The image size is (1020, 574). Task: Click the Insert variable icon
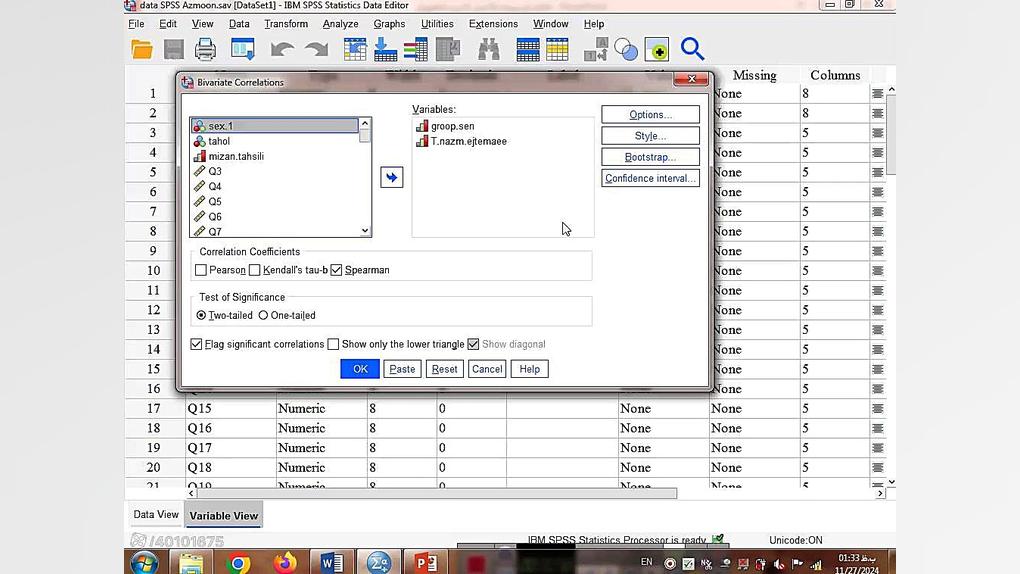pyautogui.click(x=557, y=49)
